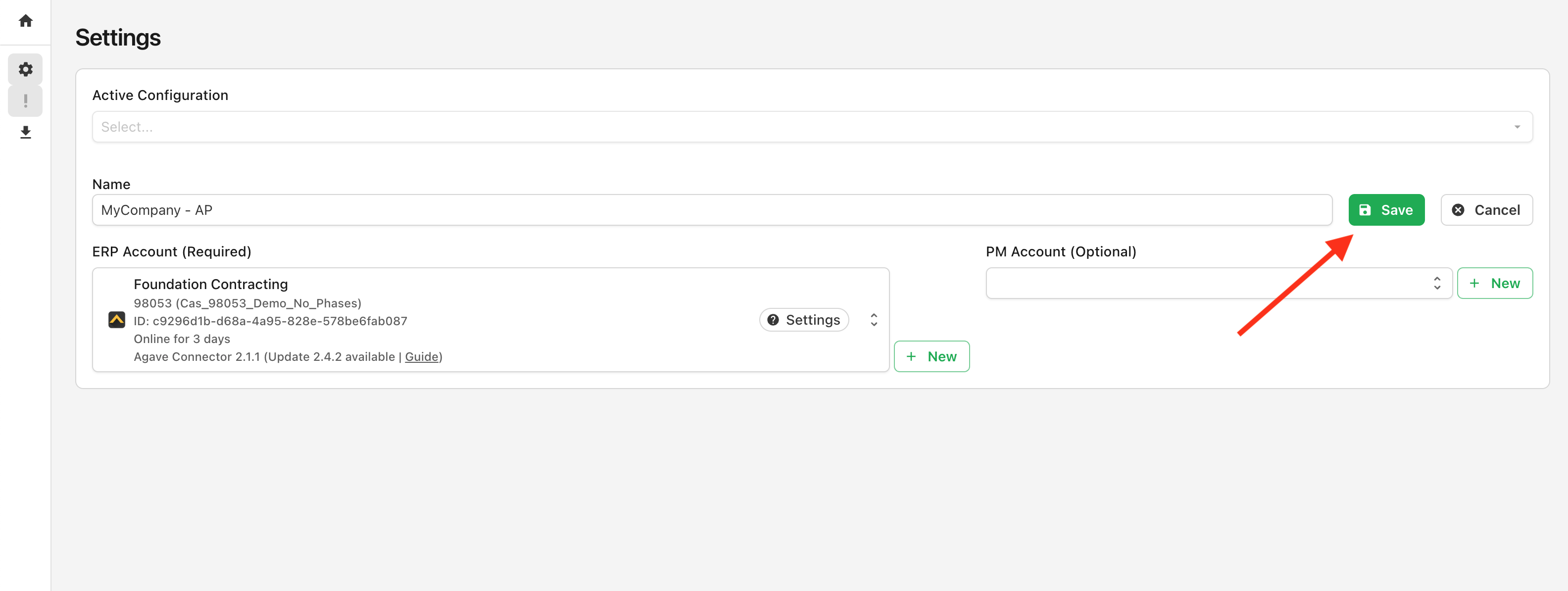Open the gear settings sidebar icon
Viewport: 1568px width, 591px height.
pos(26,69)
